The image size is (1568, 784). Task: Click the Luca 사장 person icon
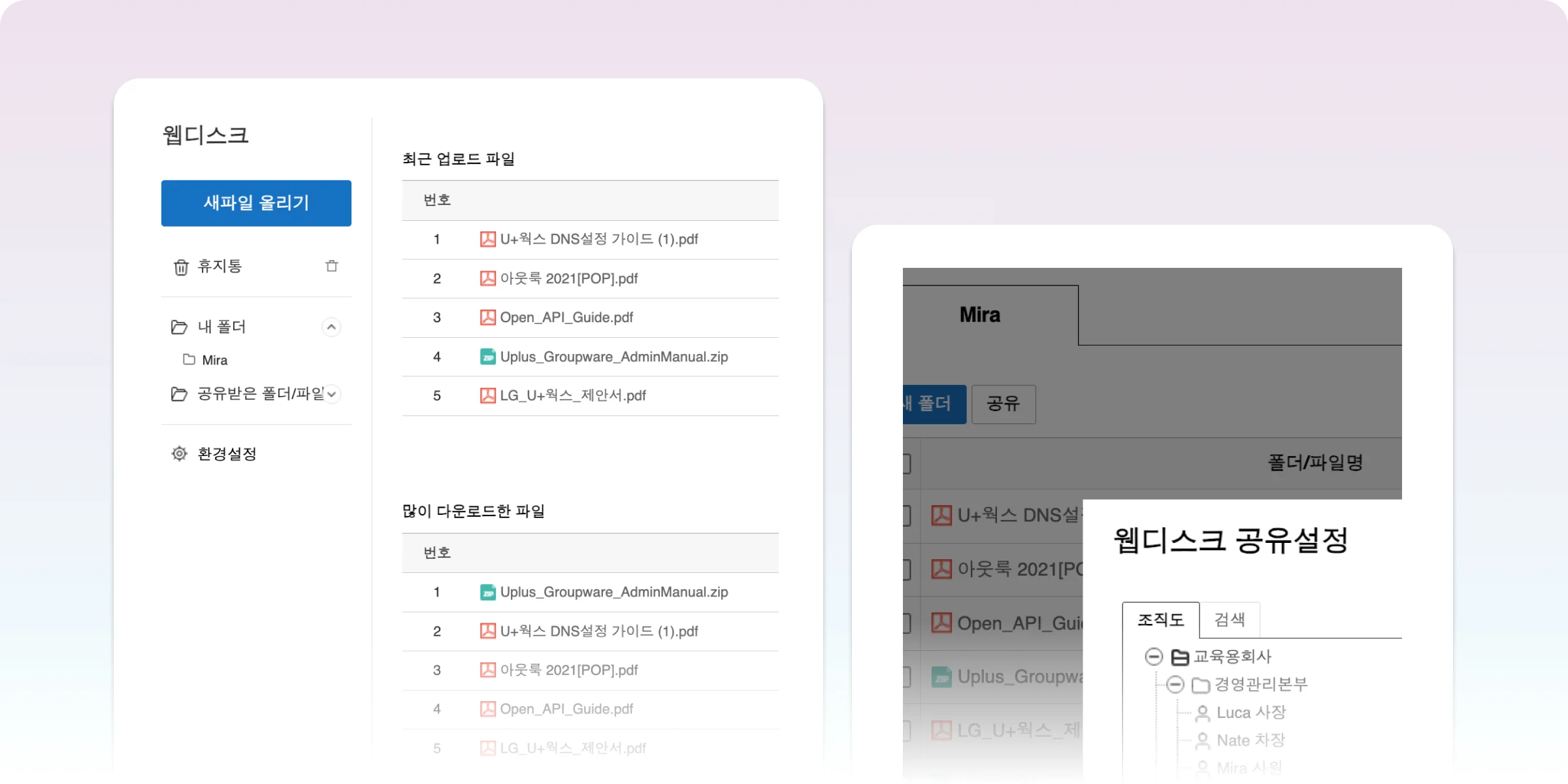[x=1202, y=713]
